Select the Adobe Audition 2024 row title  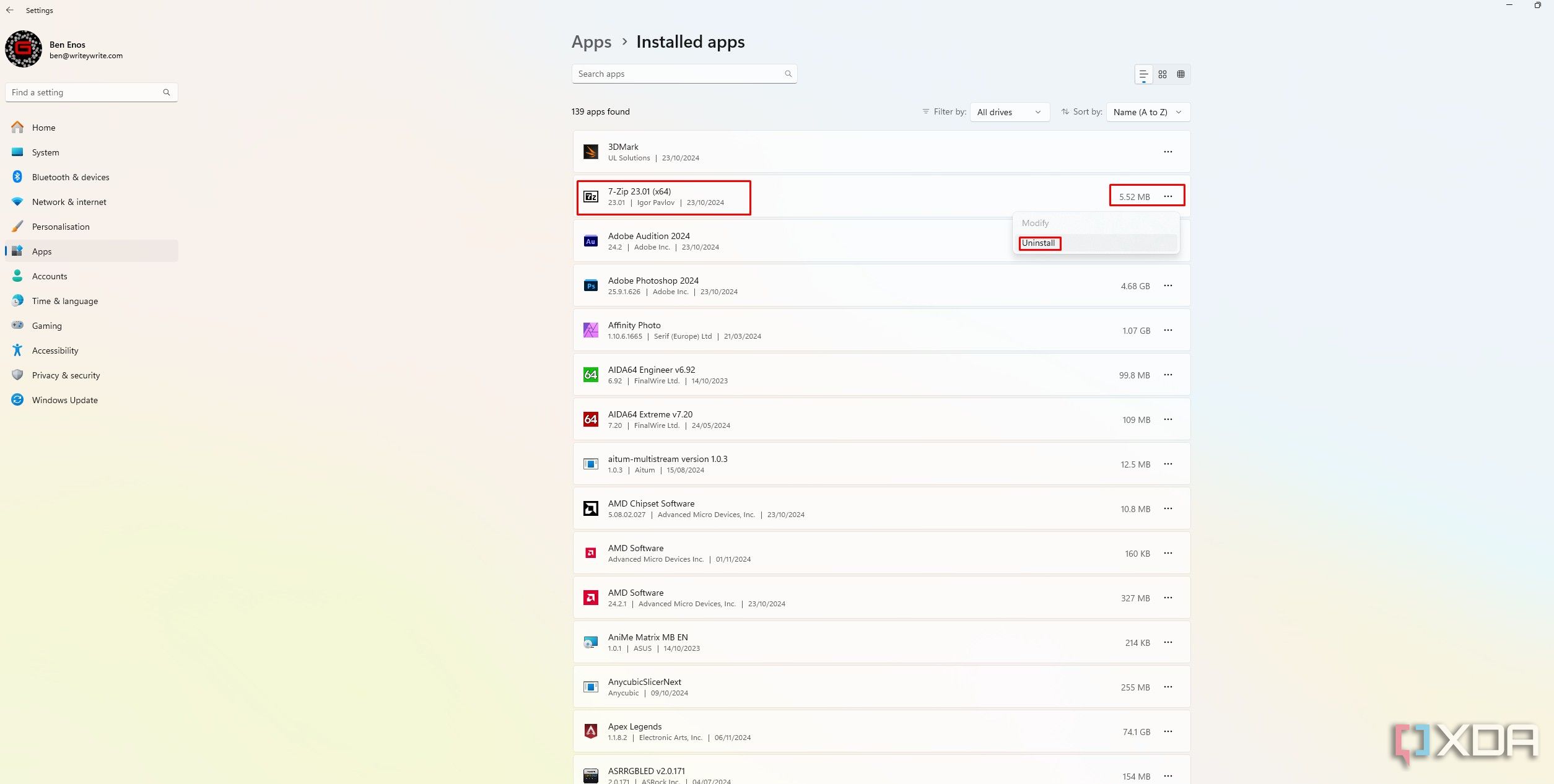coord(648,236)
